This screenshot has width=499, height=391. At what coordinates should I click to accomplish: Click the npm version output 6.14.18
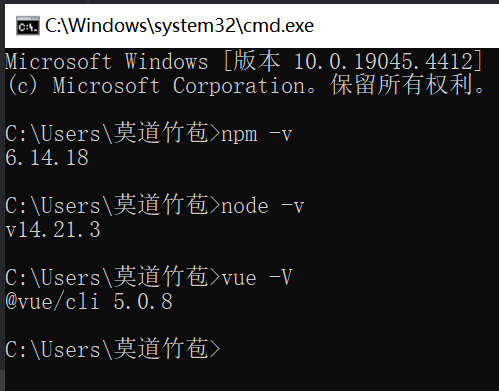click(47, 158)
